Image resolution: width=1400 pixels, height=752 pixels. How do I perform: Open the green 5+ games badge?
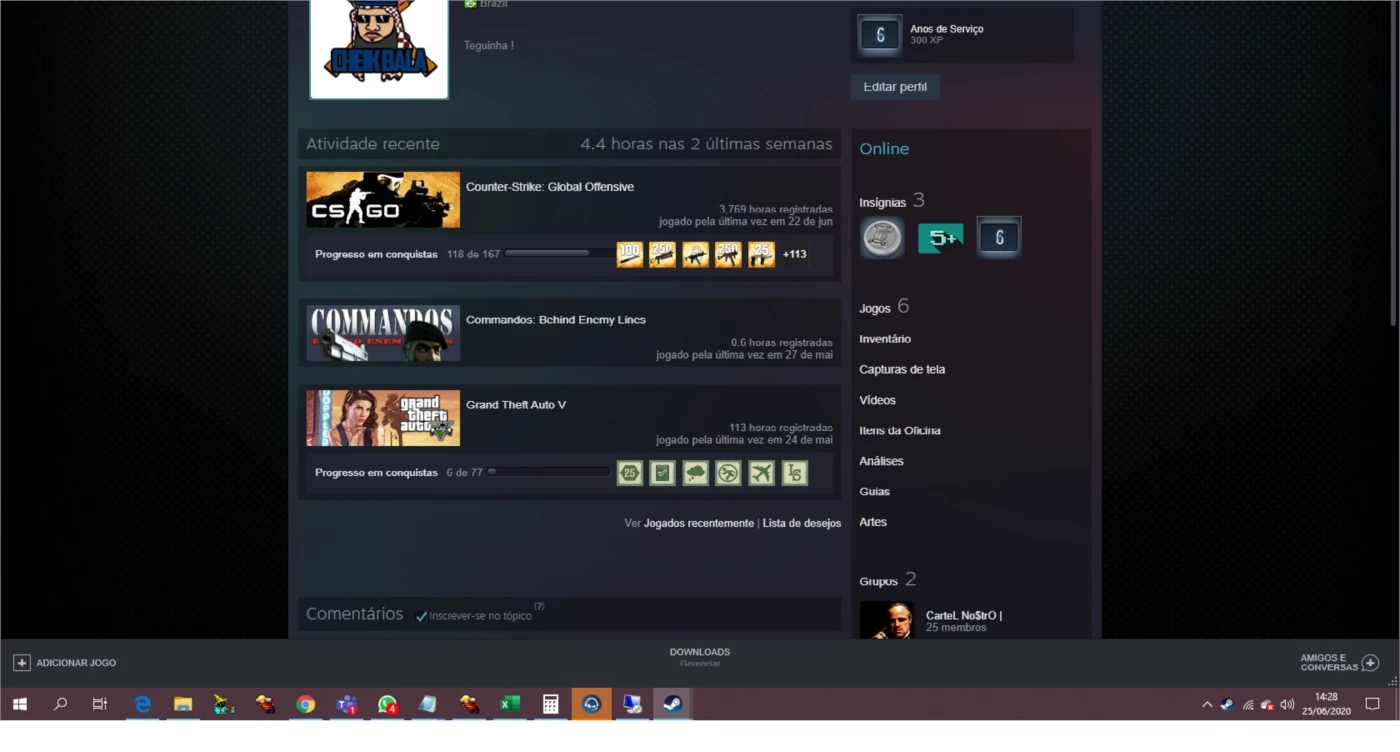tap(940, 238)
